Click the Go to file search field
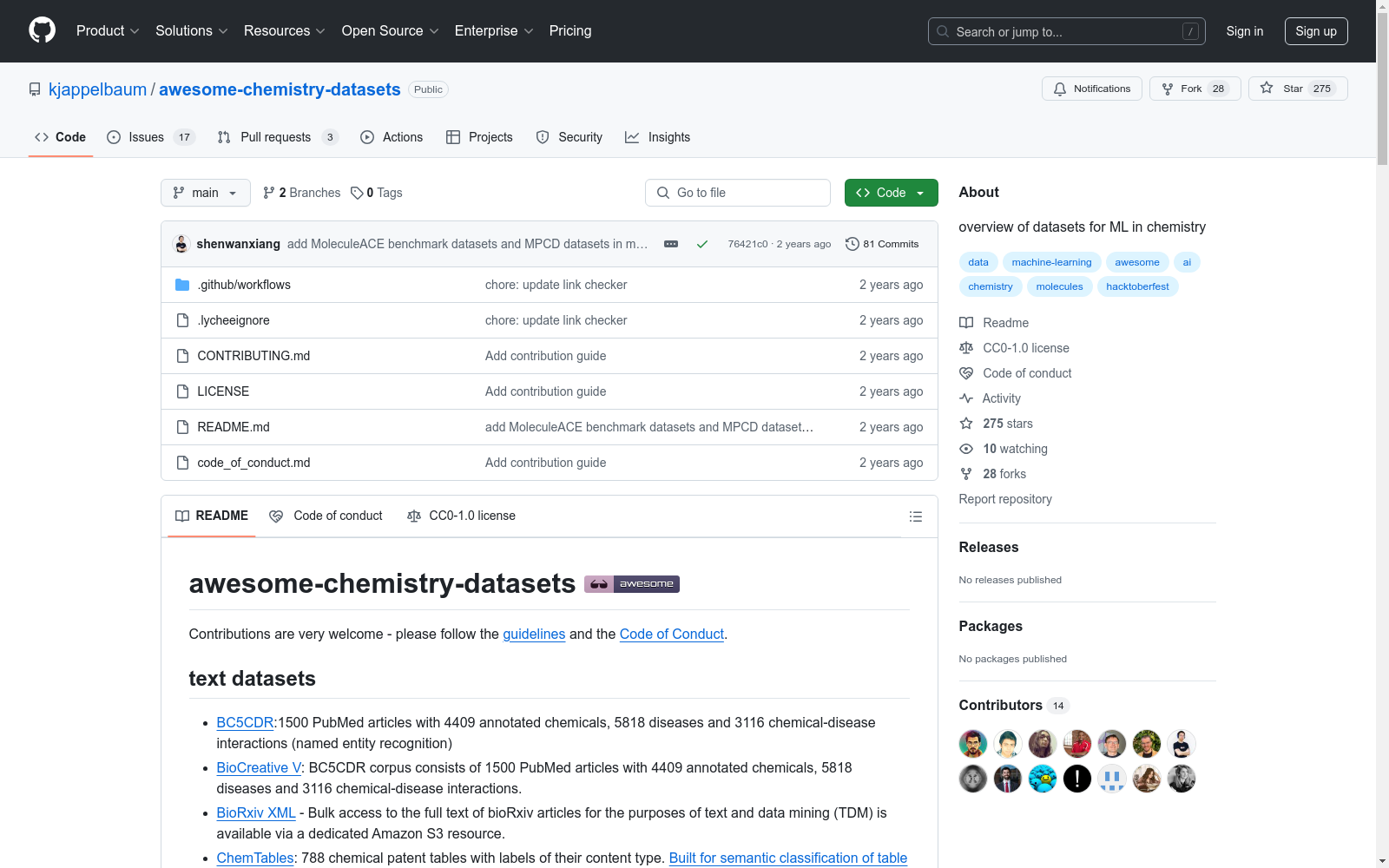The image size is (1389, 868). coord(738,193)
